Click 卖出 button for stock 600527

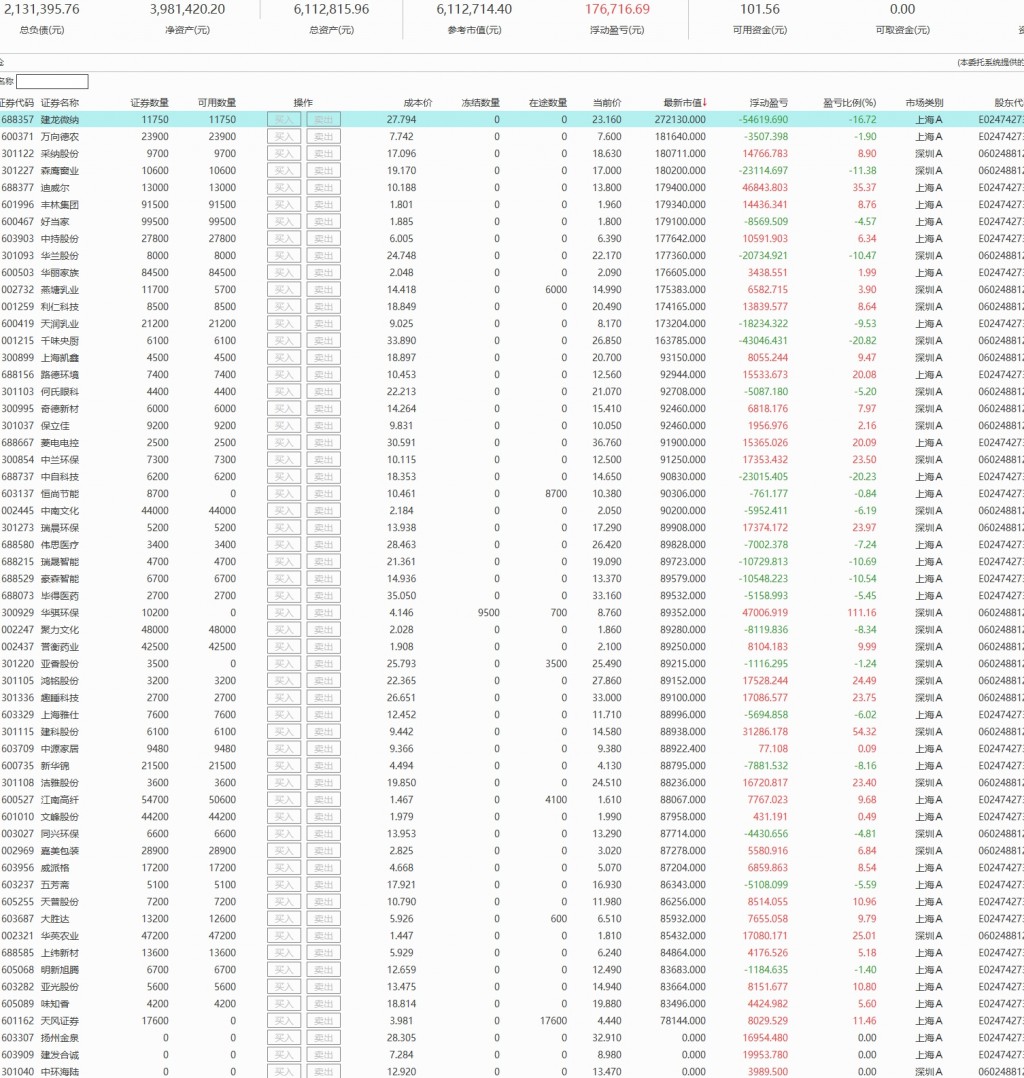(323, 800)
